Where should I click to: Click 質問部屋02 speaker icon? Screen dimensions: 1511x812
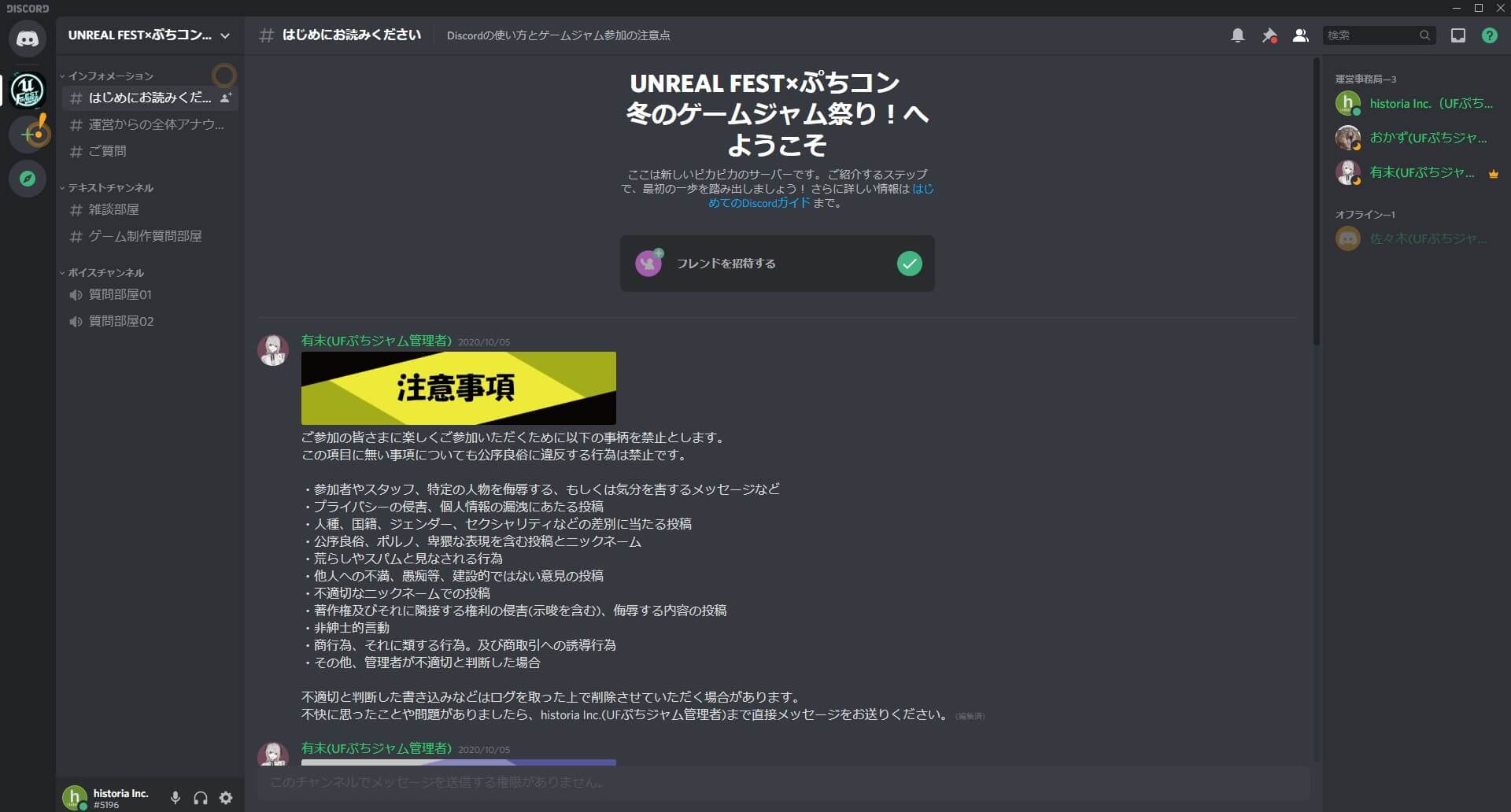[76, 322]
